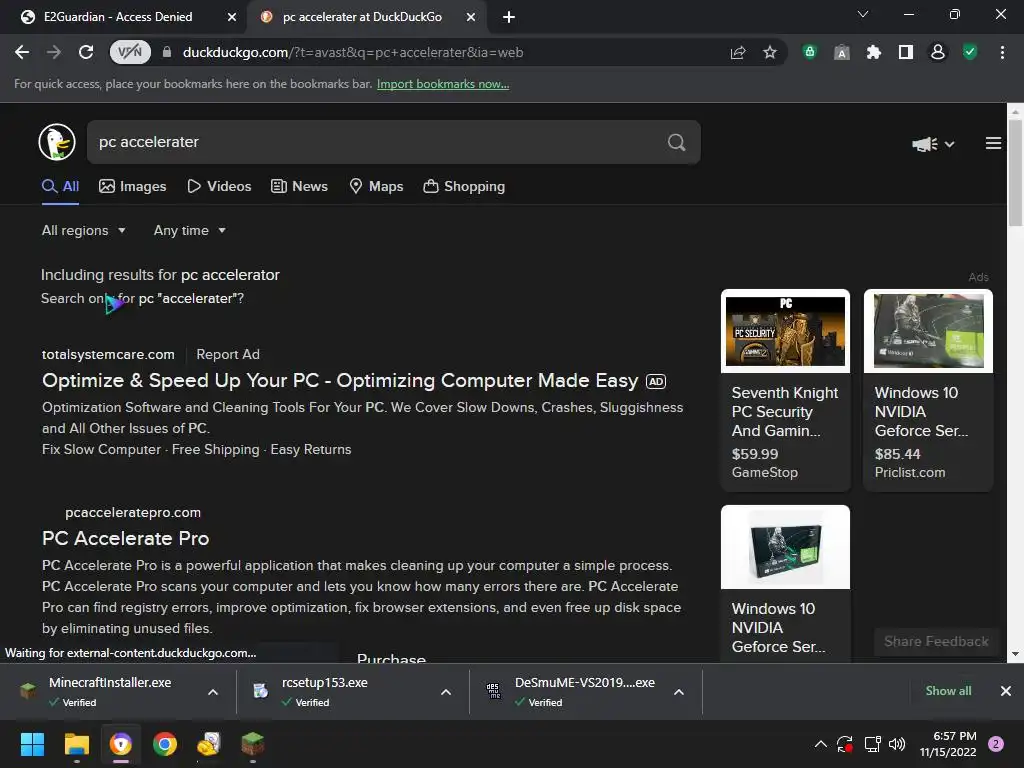This screenshot has height=768, width=1024.
Task: Close the downloads bar
Action: pyautogui.click(x=1006, y=691)
